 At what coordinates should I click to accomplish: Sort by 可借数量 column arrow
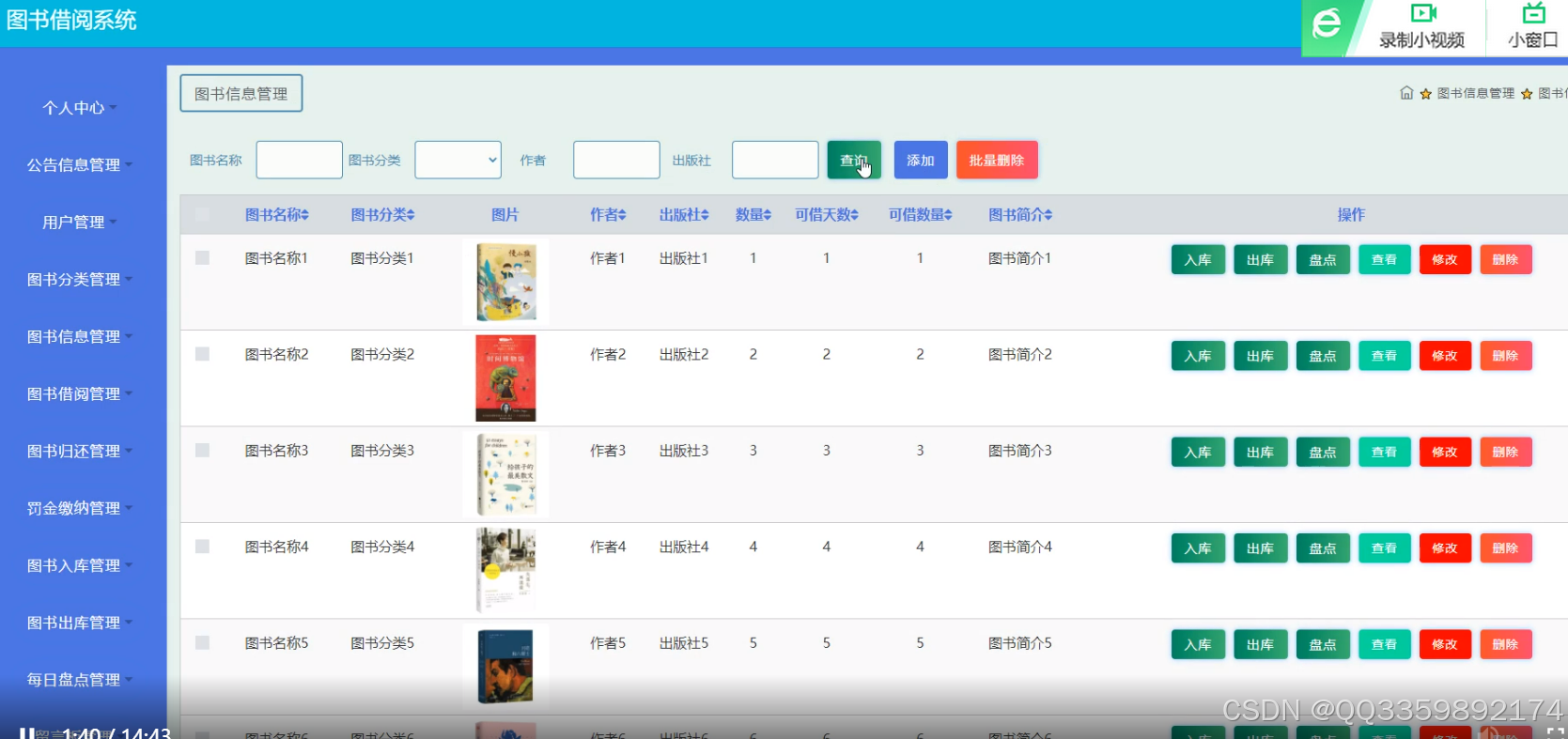pos(948,215)
